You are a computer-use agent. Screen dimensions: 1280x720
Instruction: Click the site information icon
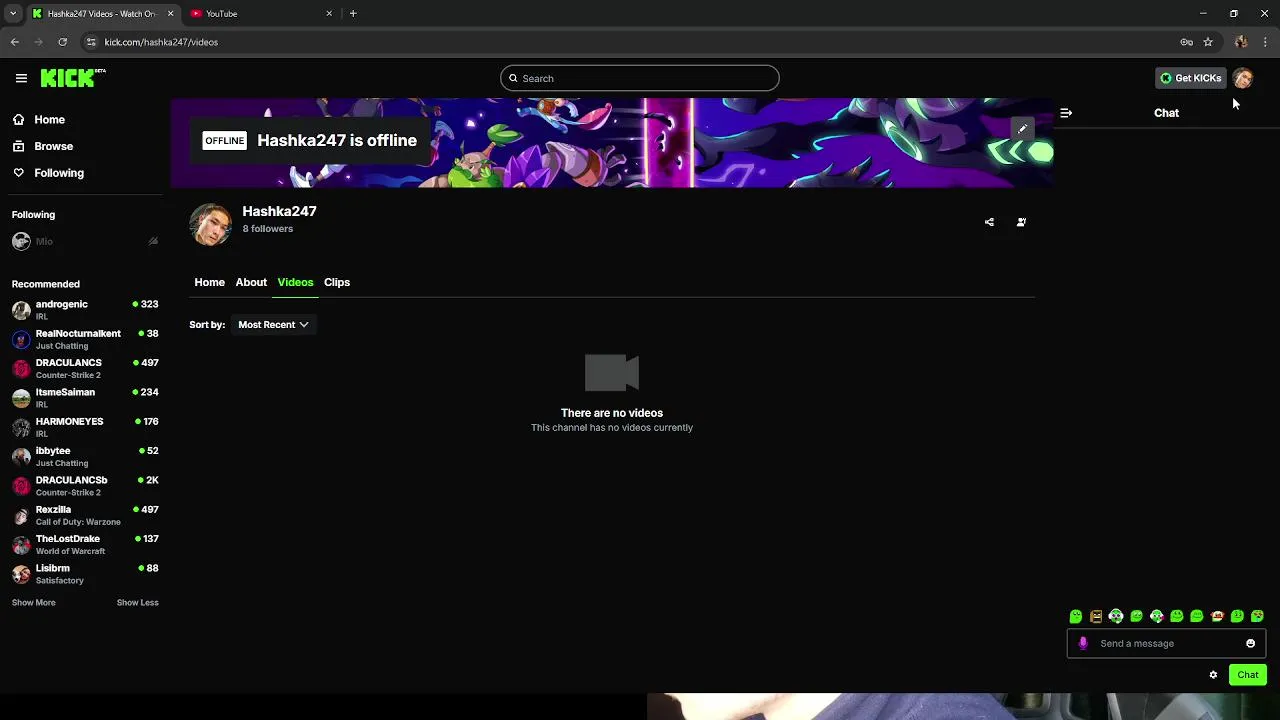(91, 42)
